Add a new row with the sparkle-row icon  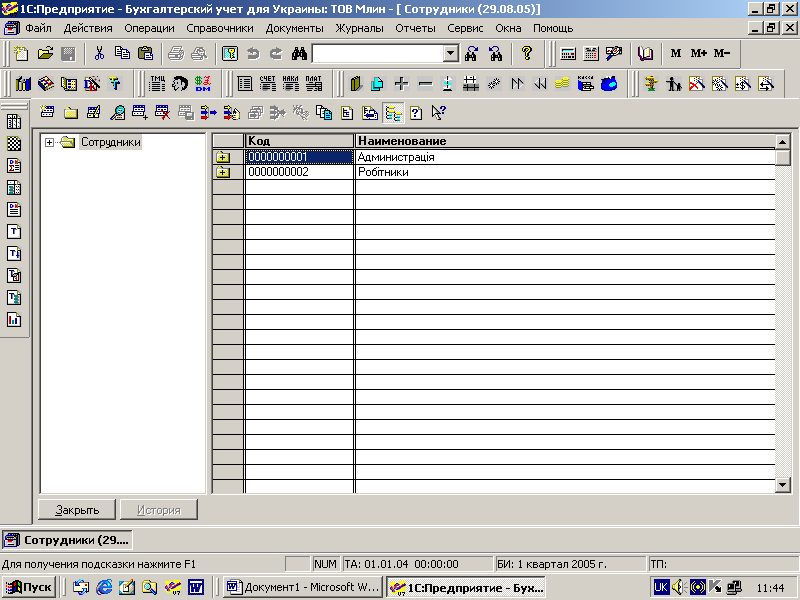click(47, 112)
